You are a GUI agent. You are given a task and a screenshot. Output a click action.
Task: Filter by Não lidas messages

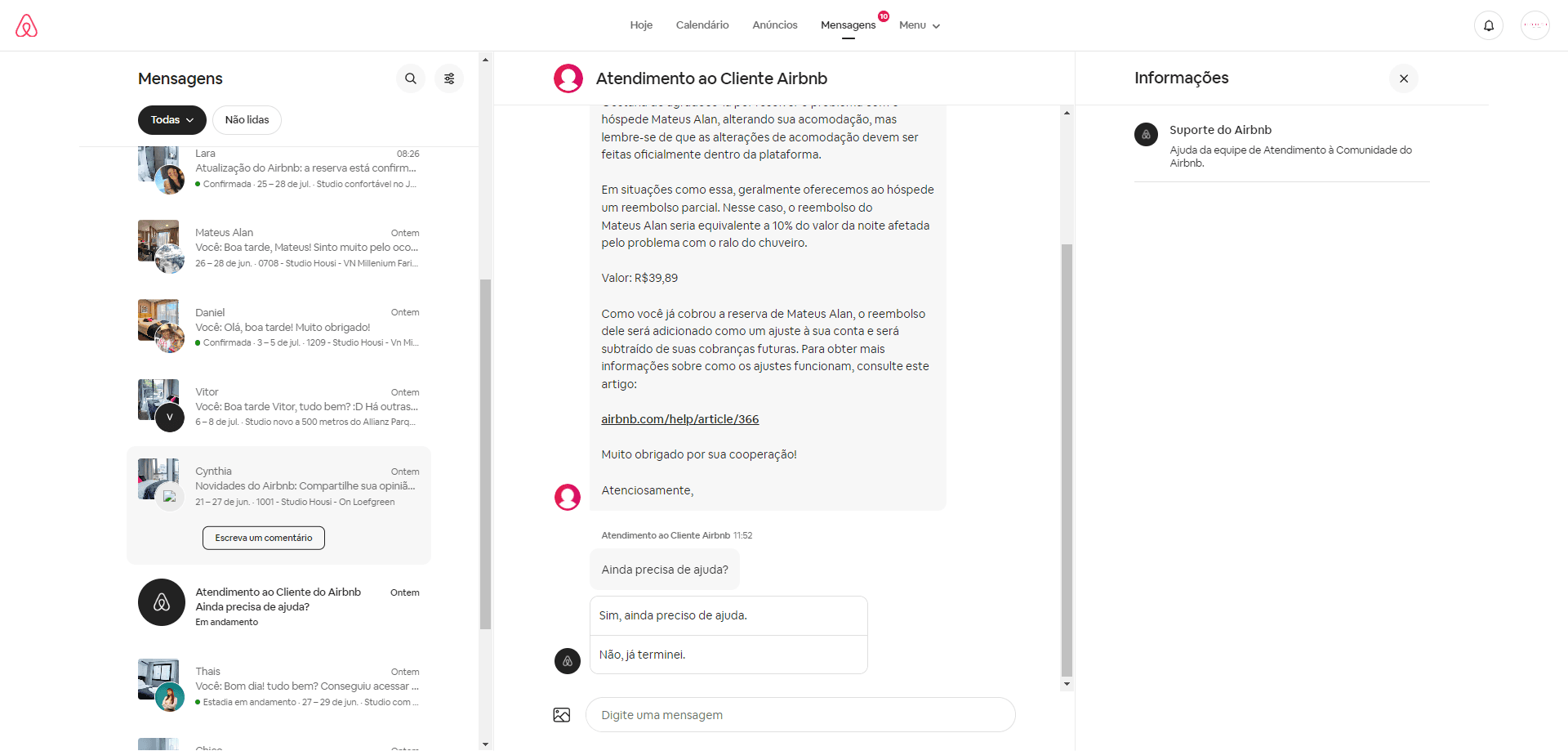(247, 120)
